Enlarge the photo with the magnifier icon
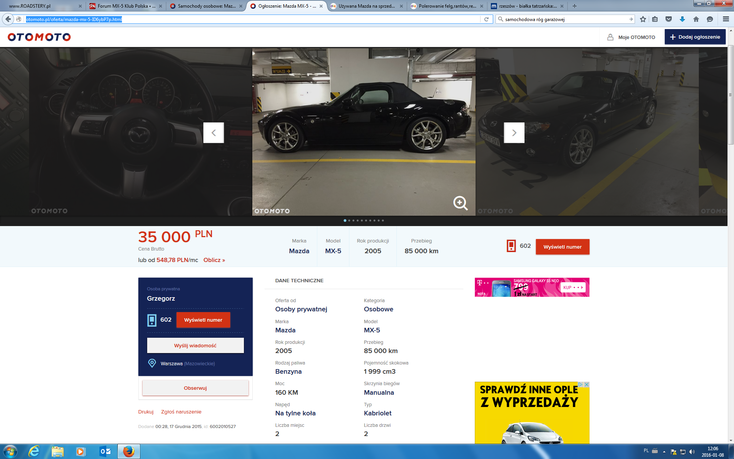734x459 pixels. point(460,203)
